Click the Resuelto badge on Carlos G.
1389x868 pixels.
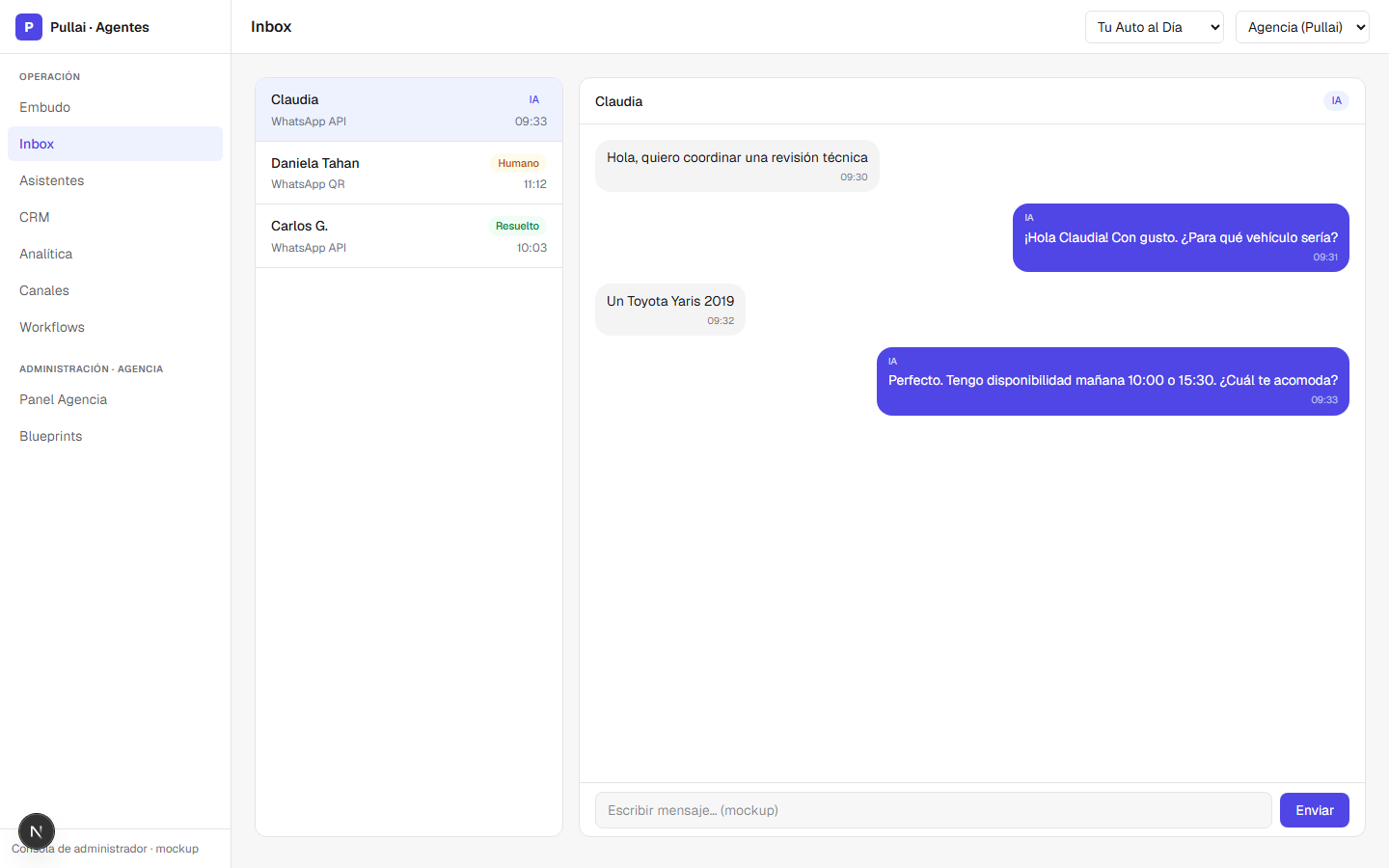tap(517, 226)
